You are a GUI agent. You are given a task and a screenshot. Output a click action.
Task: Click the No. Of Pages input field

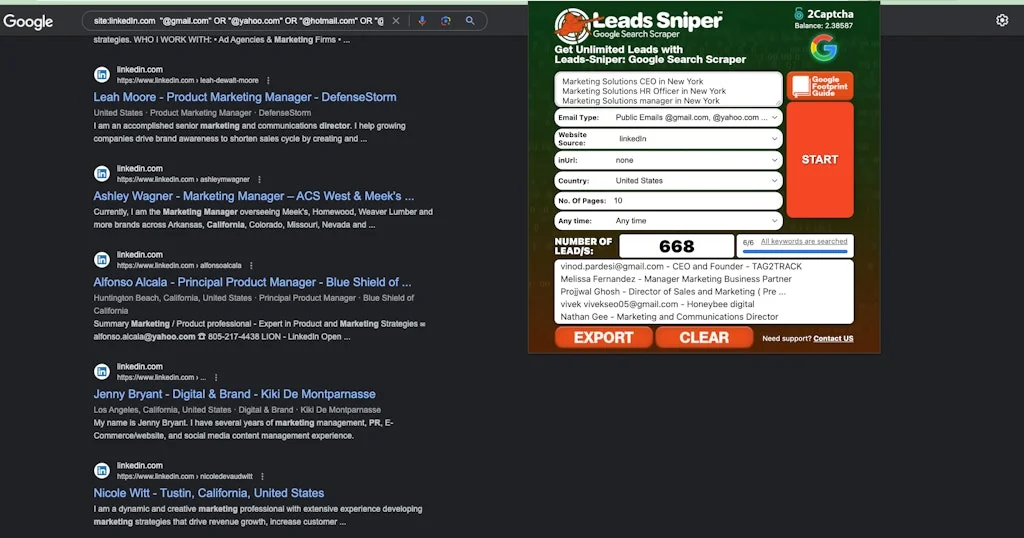(668, 200)
